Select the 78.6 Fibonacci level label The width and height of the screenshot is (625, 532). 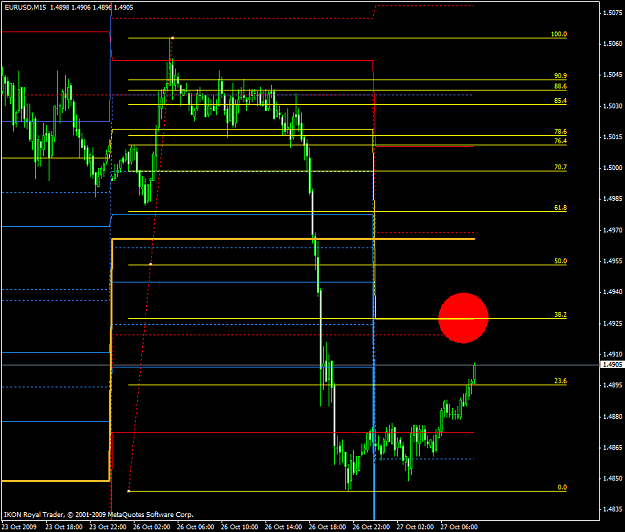click(x=560, y=132)
